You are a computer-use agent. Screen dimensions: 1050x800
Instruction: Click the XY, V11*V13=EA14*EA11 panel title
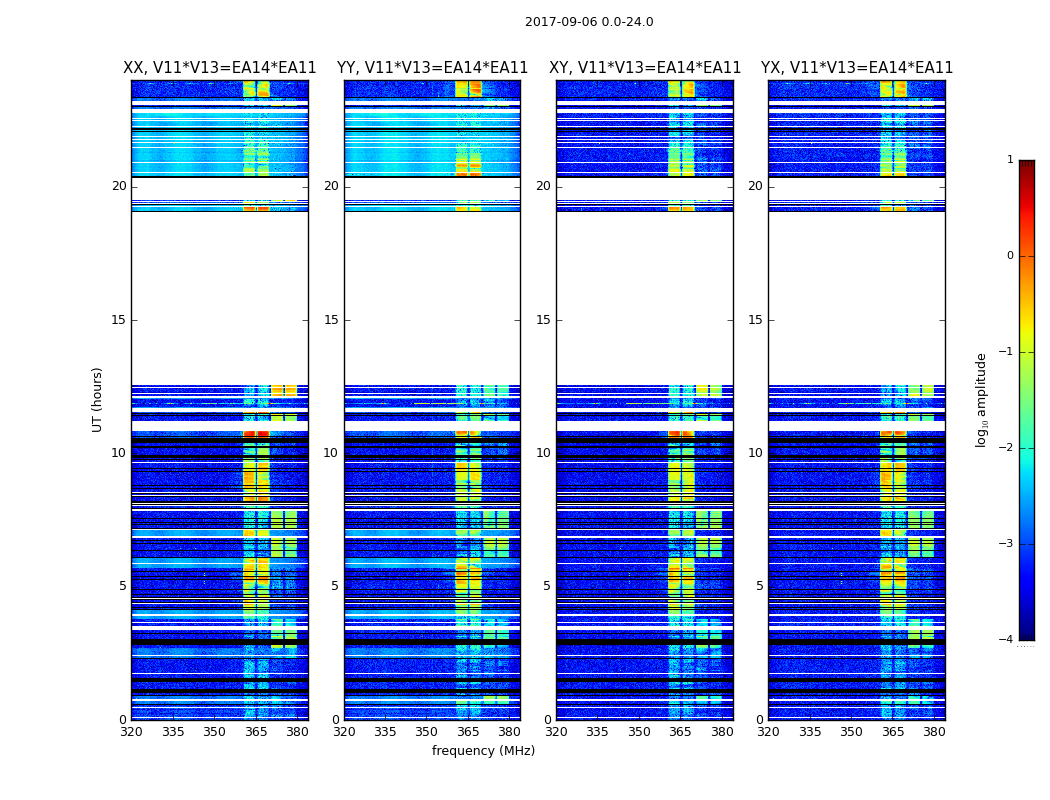(645, 68)
